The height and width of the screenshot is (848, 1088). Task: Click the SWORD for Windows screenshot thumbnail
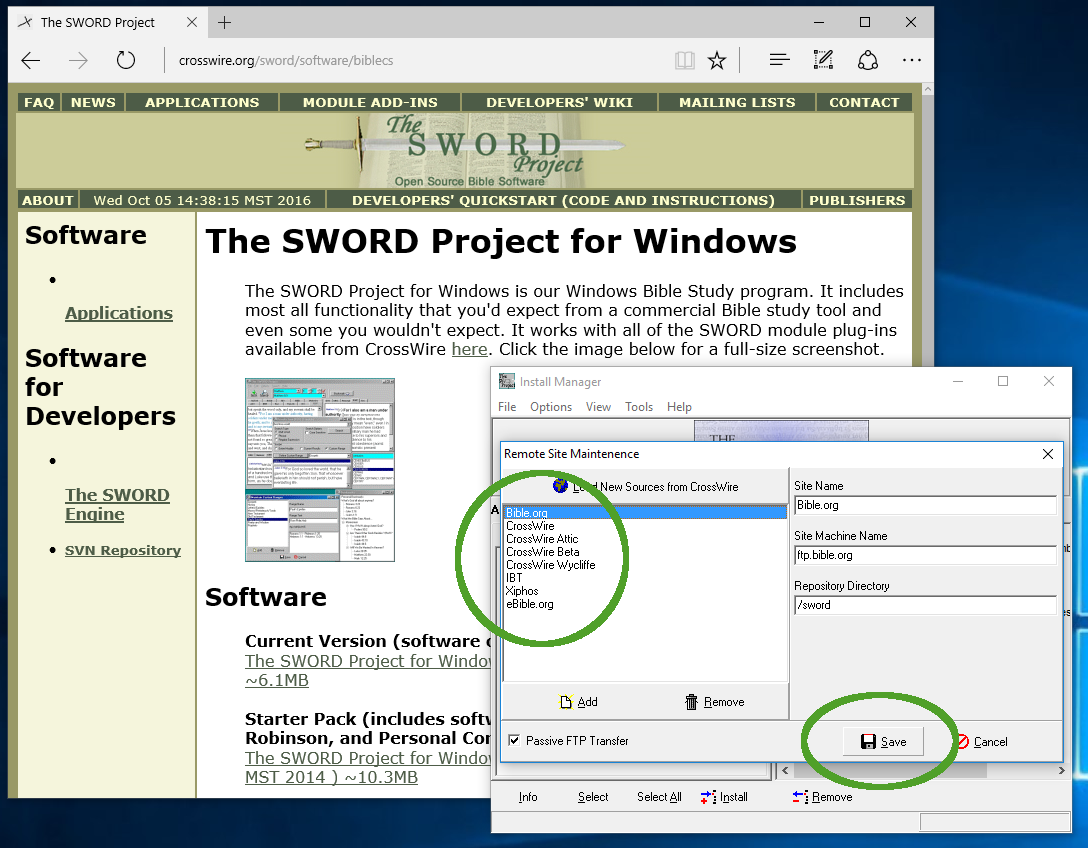320,470
